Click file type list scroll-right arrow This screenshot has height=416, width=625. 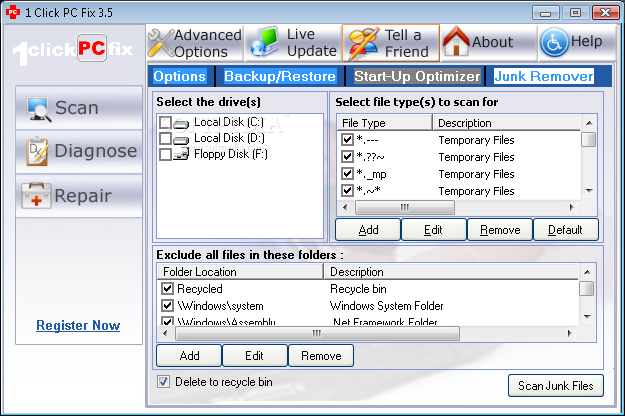pos(572,207)
